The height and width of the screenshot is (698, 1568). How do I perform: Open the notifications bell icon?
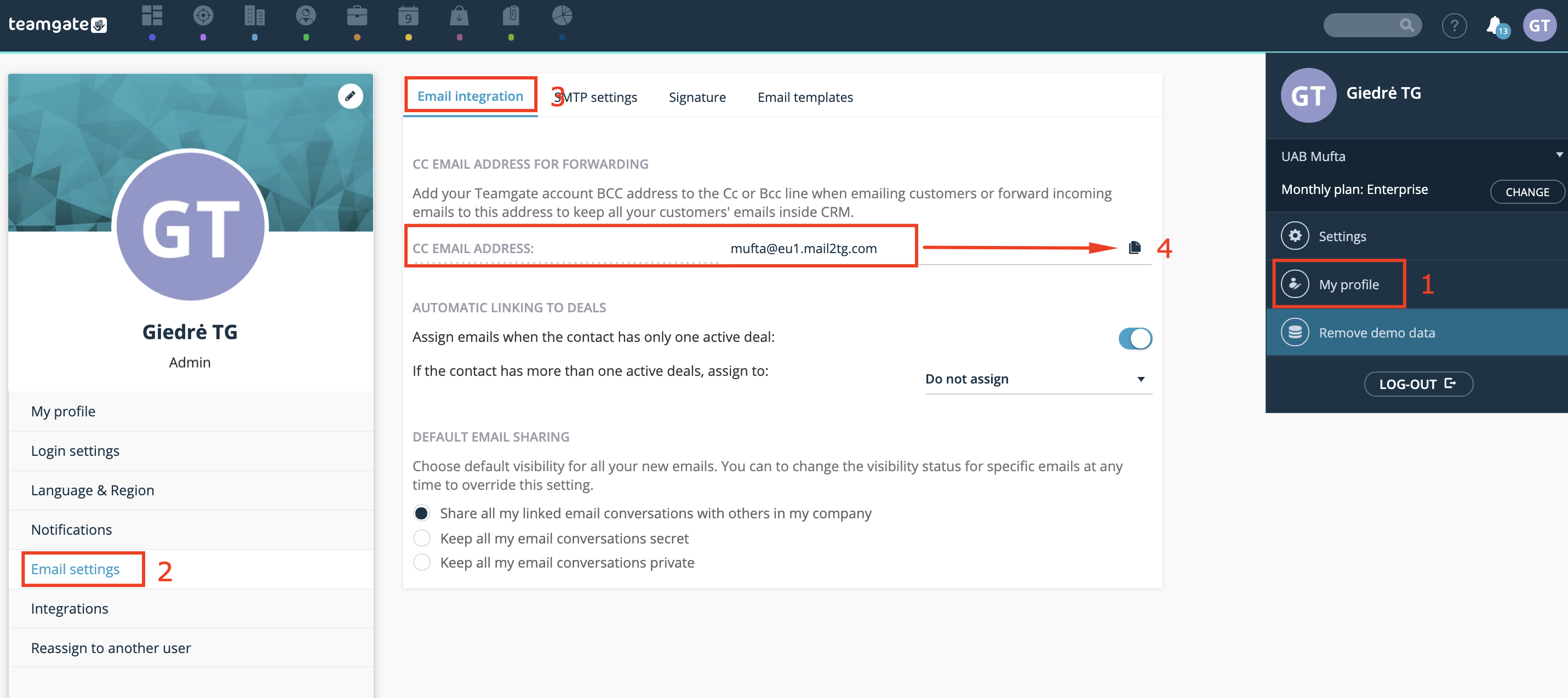[1496, 26]
